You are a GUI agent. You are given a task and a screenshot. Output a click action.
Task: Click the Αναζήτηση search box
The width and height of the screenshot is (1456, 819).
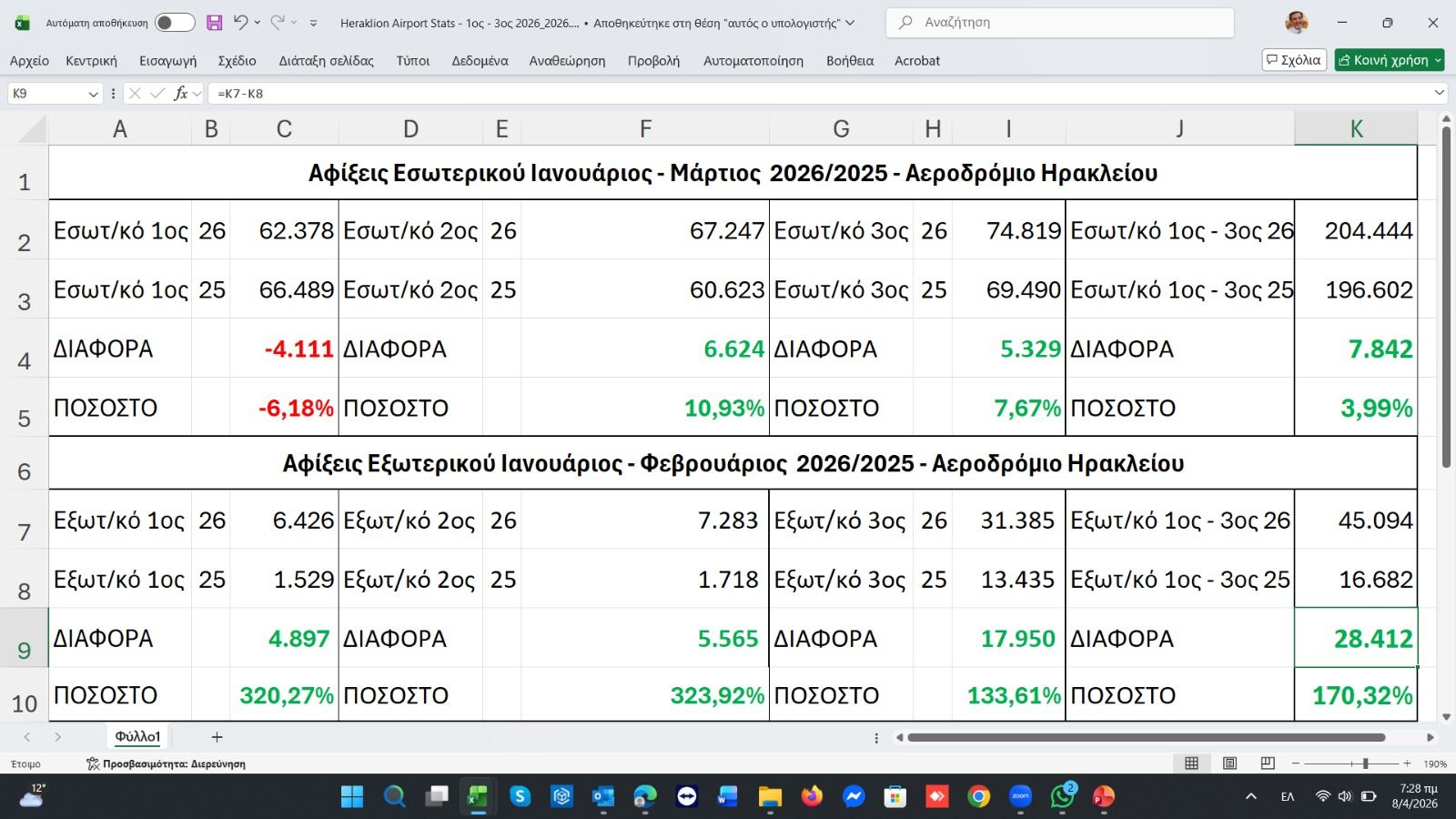(x=1059, y=23)
